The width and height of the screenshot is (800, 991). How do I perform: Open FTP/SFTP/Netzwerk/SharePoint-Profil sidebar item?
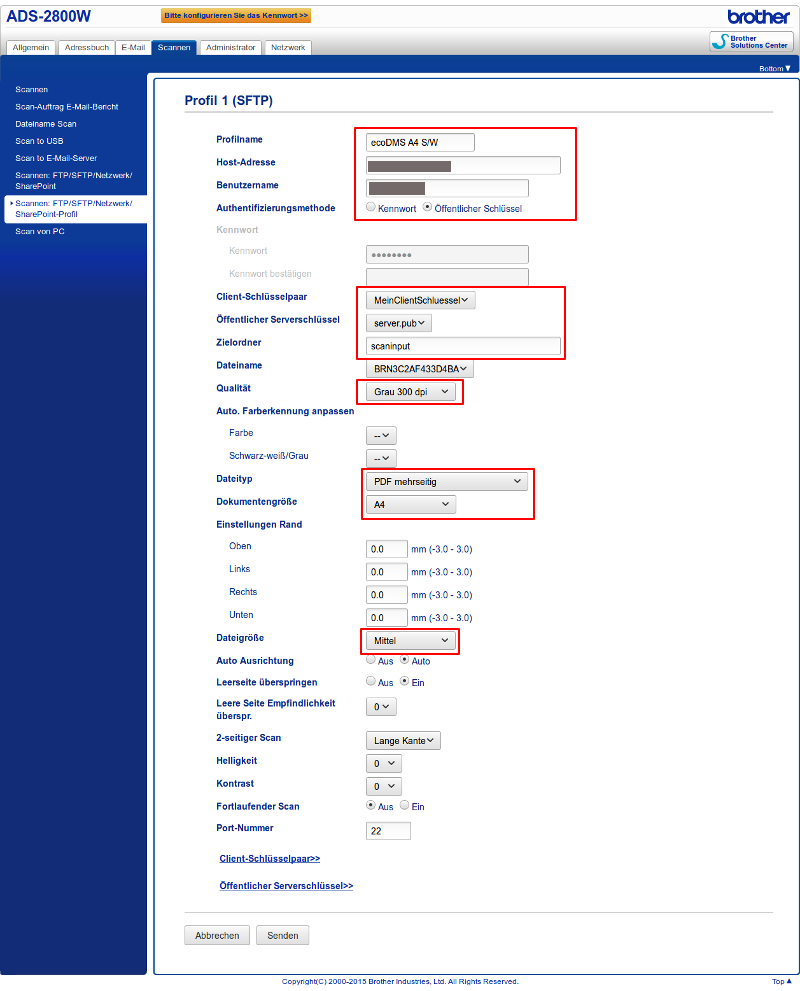tap(74, 209)
